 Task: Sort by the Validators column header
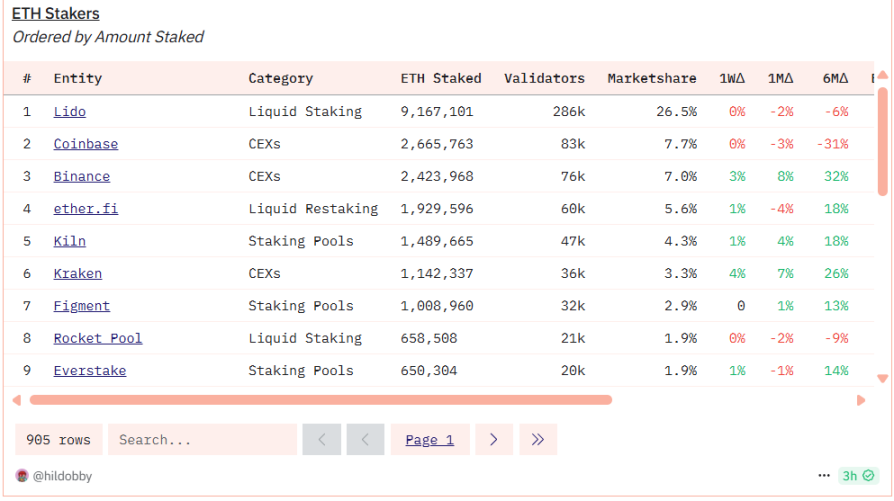[544, 78]
